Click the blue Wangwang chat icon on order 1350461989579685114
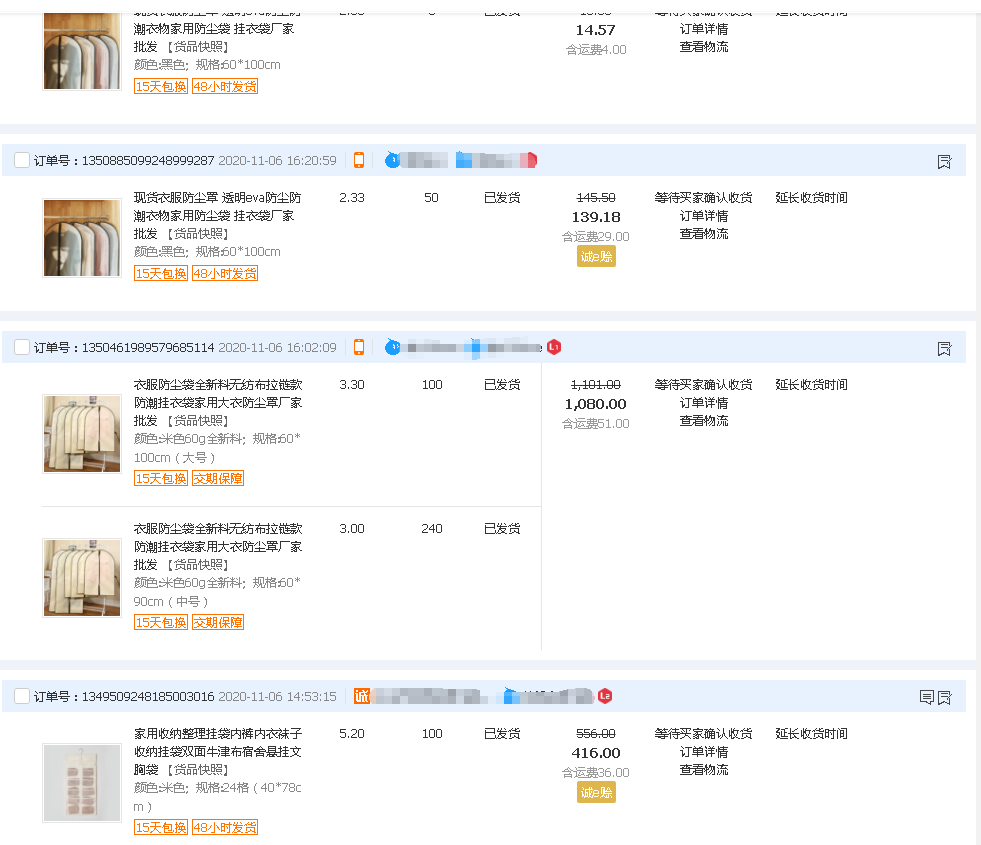This screenshot has height=845, width=981. click(x=393, y=347)
